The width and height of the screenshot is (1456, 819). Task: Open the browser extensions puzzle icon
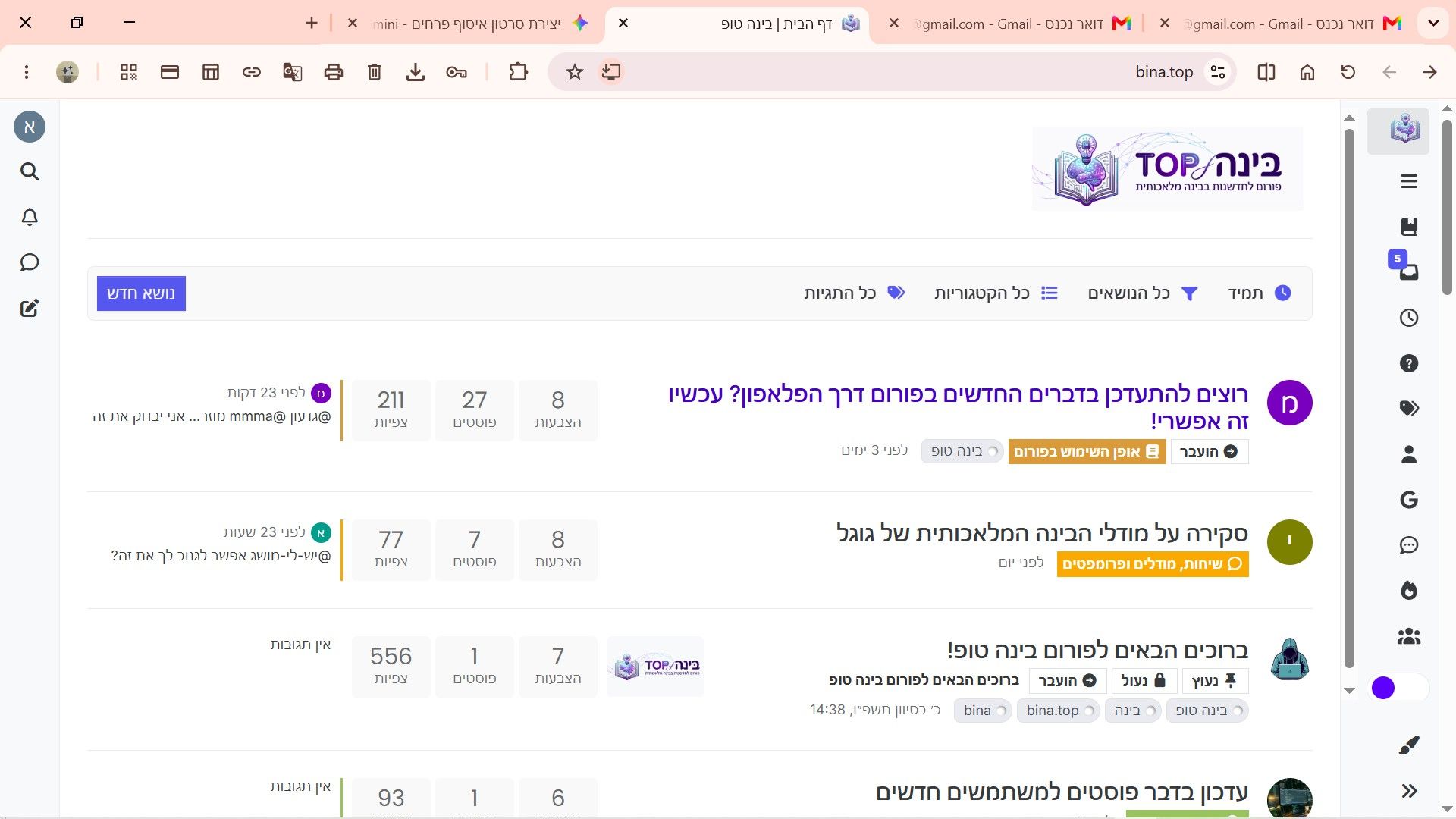pos(519,72)
